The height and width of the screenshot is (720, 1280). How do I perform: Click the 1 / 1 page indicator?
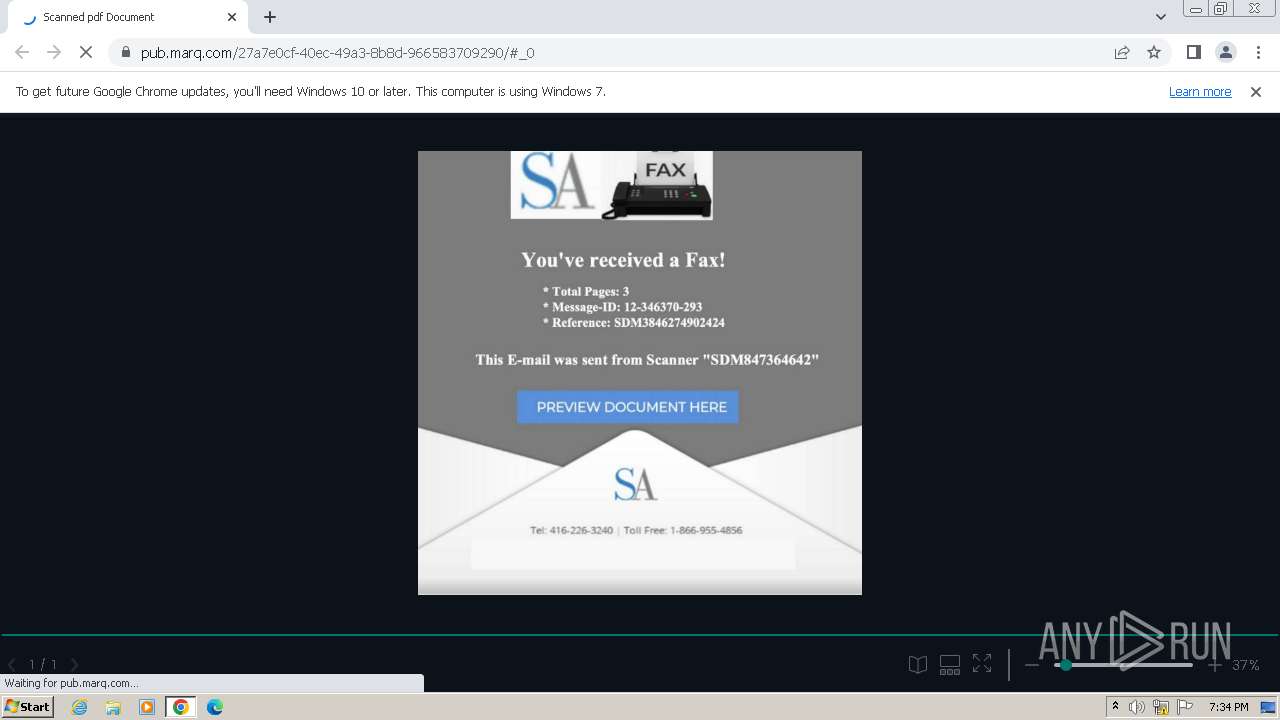(x=43, y=664)
